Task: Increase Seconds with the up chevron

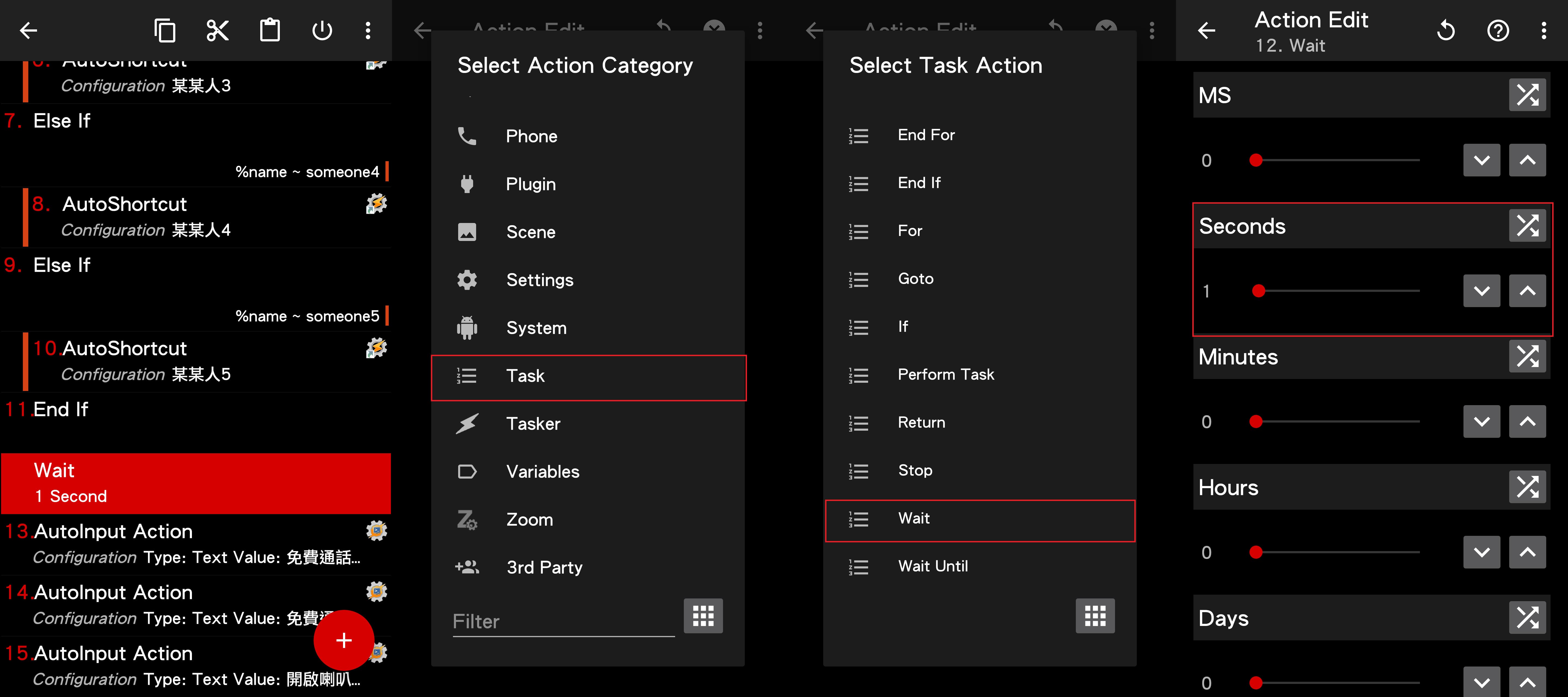Action: pyautogui.click(x=1527, y=291)
